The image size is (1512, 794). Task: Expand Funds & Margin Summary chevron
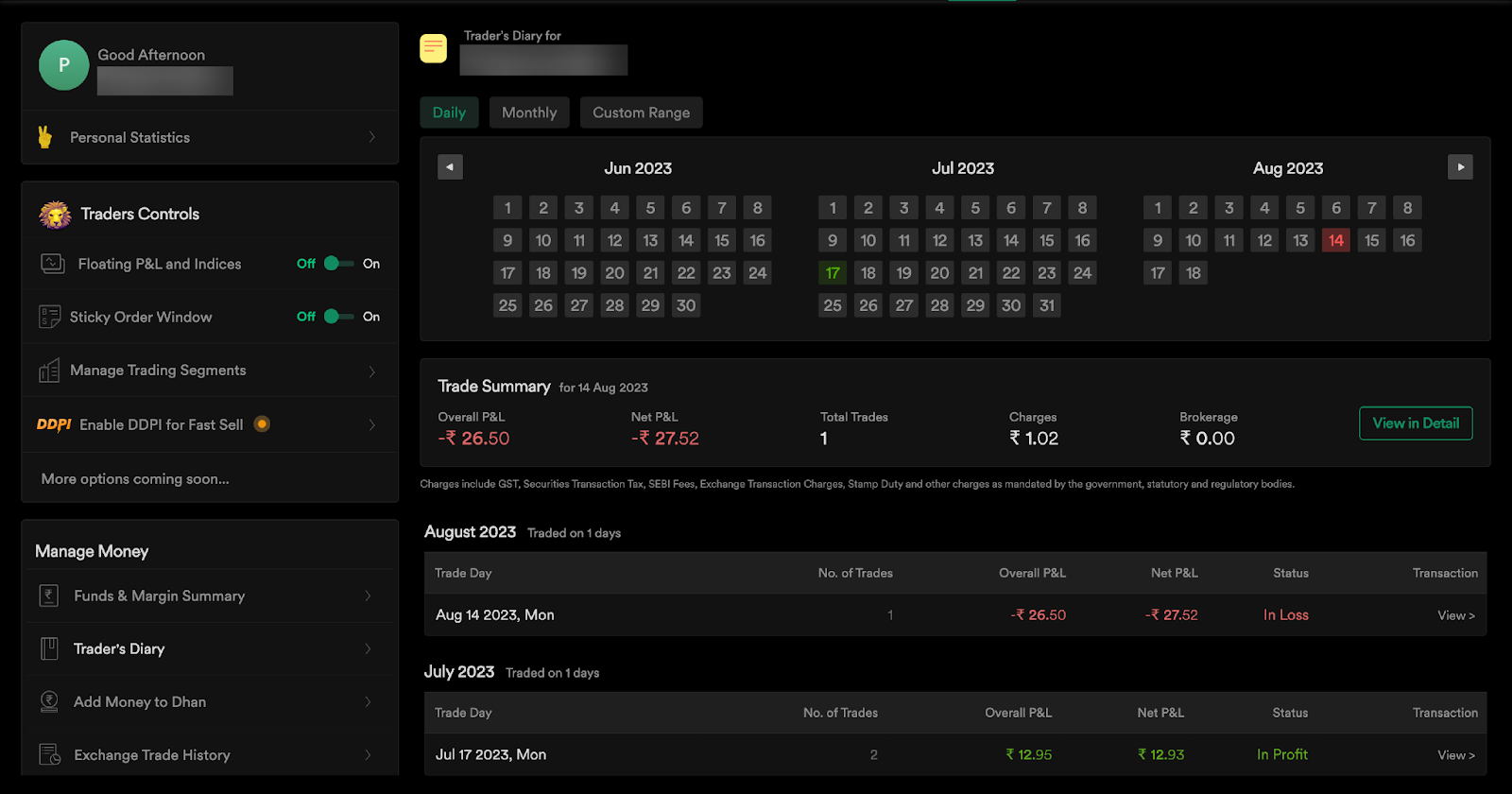click(369, 595)
